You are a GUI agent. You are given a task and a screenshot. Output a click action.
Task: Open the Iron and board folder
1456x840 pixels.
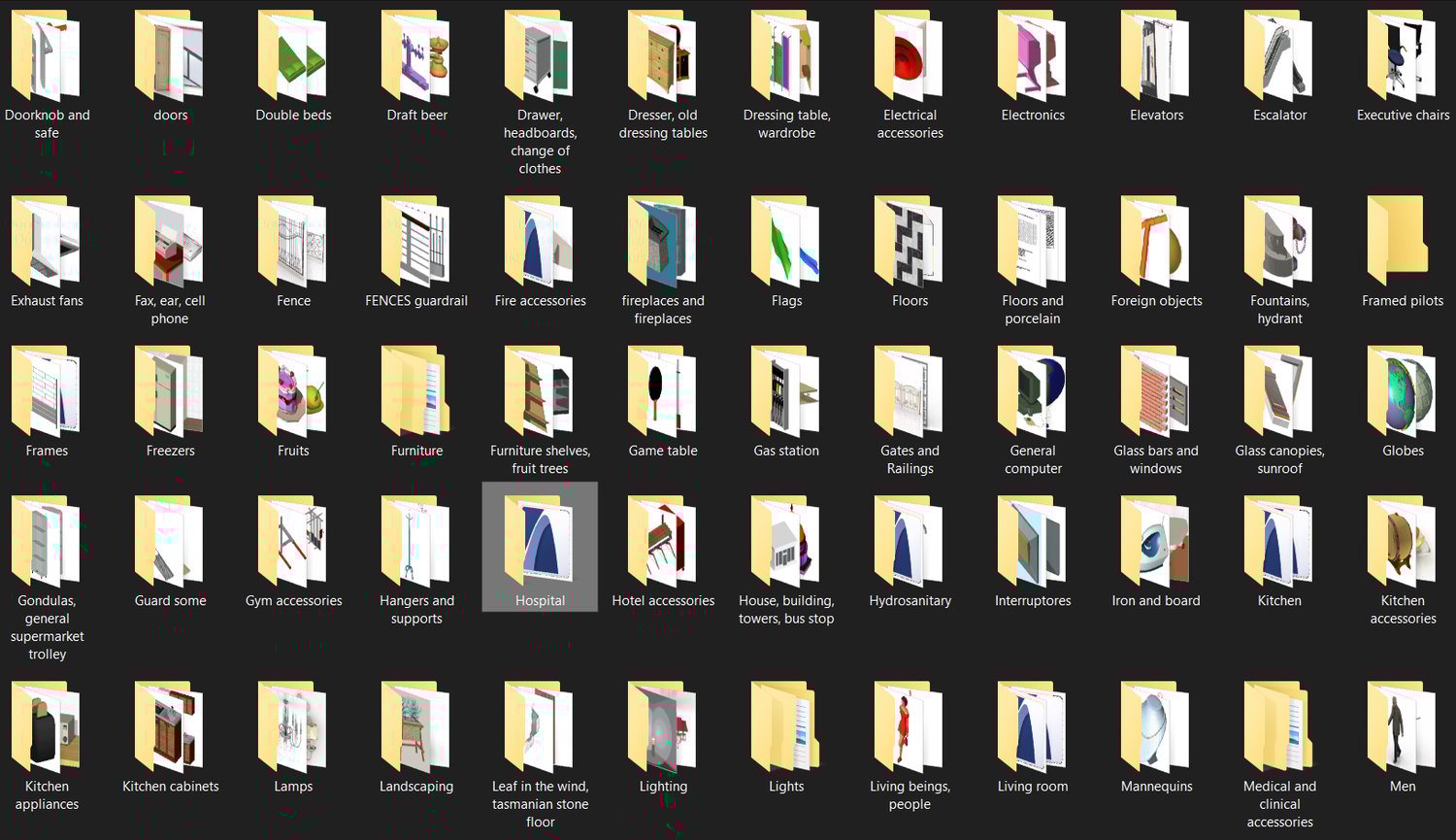coord(1156,541)
